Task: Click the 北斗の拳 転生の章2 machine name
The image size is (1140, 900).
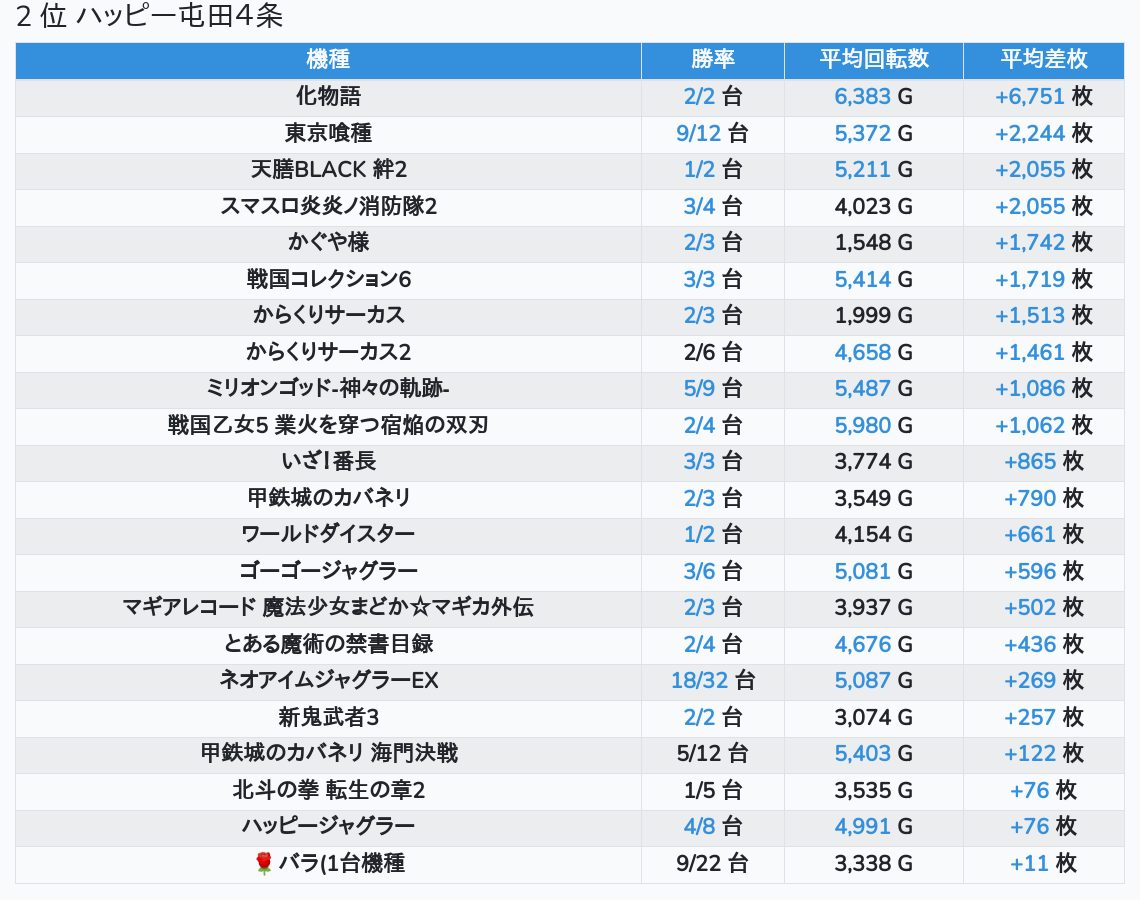Action: pyautogui.click(x=328, y=790)
